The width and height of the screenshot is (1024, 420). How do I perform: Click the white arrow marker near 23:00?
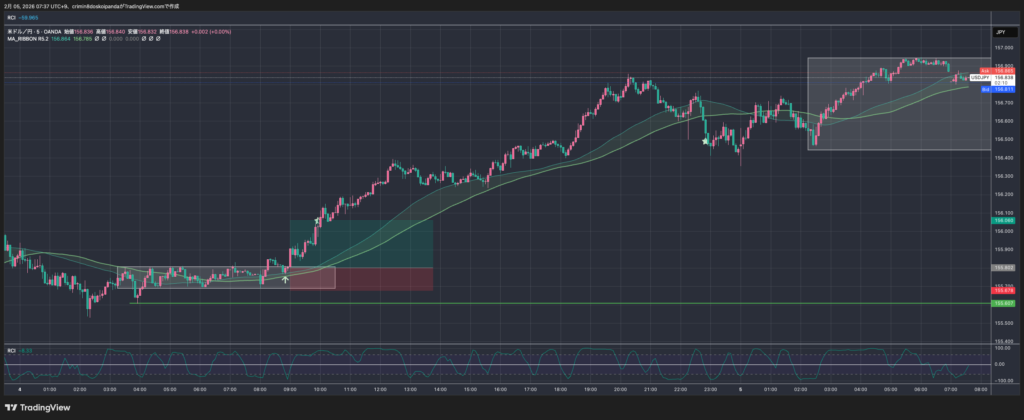point(706,142)
